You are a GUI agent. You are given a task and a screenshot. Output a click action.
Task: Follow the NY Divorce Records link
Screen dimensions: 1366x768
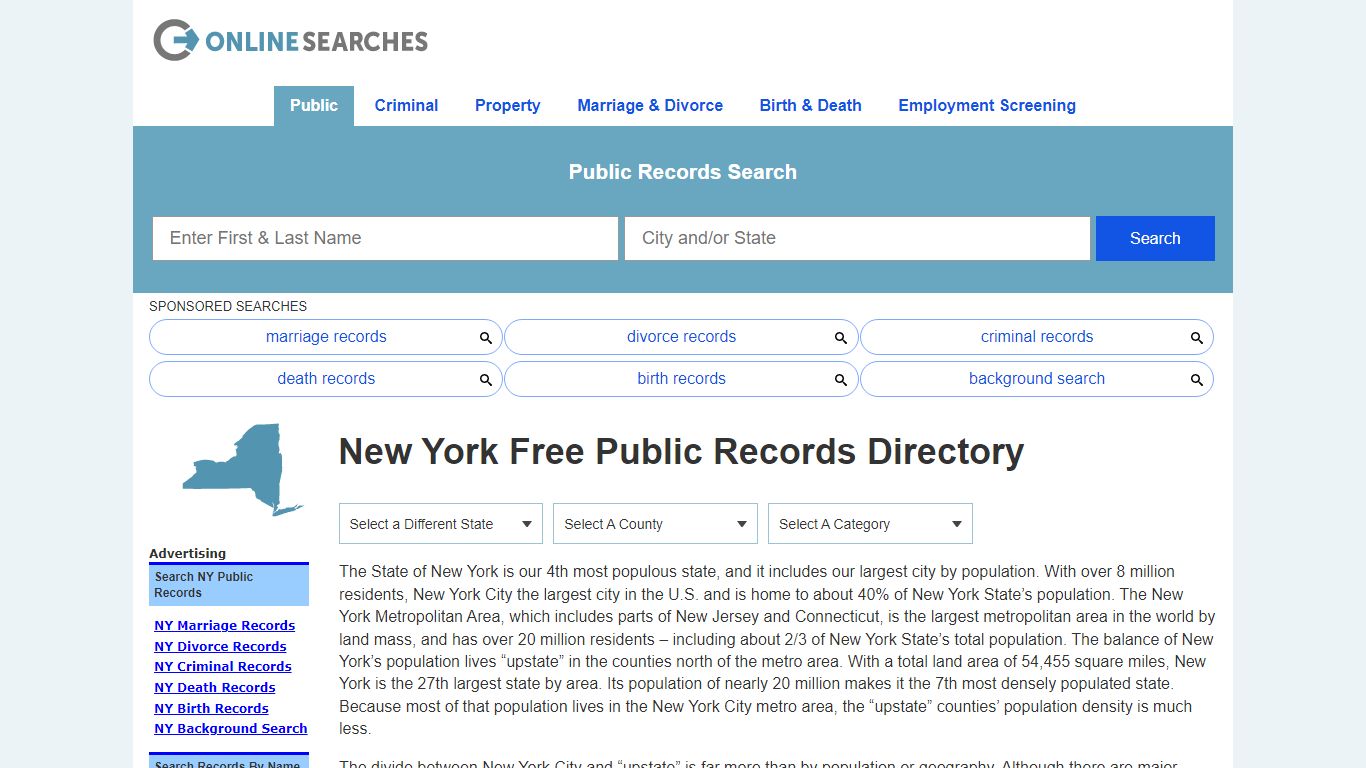coord(220,647)
